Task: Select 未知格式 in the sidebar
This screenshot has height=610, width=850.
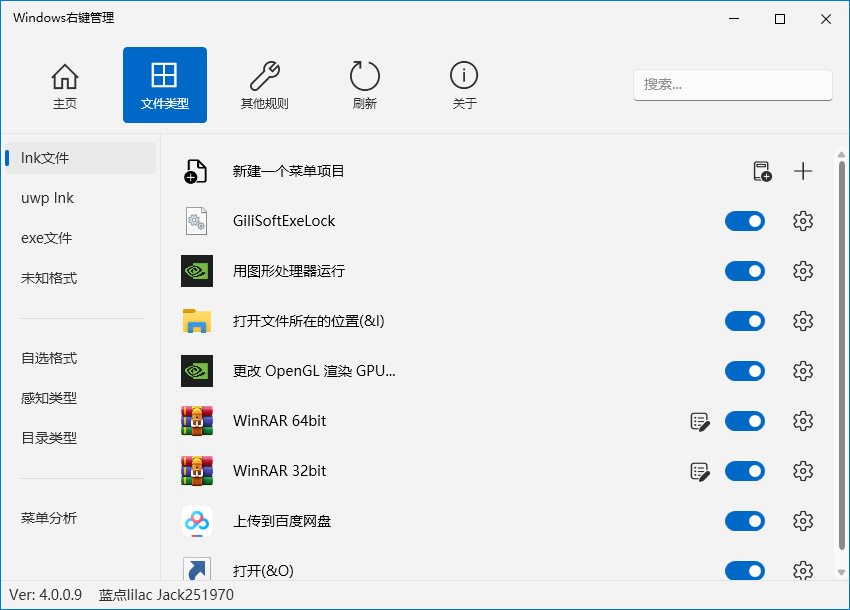Action: pyautogui.click(x=80, y=278)
